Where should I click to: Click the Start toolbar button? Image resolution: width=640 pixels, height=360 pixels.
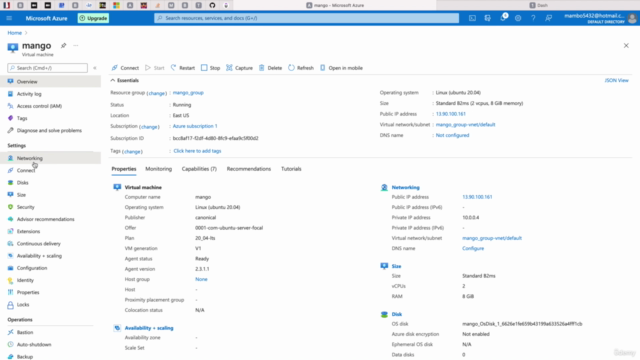(155, 68)
